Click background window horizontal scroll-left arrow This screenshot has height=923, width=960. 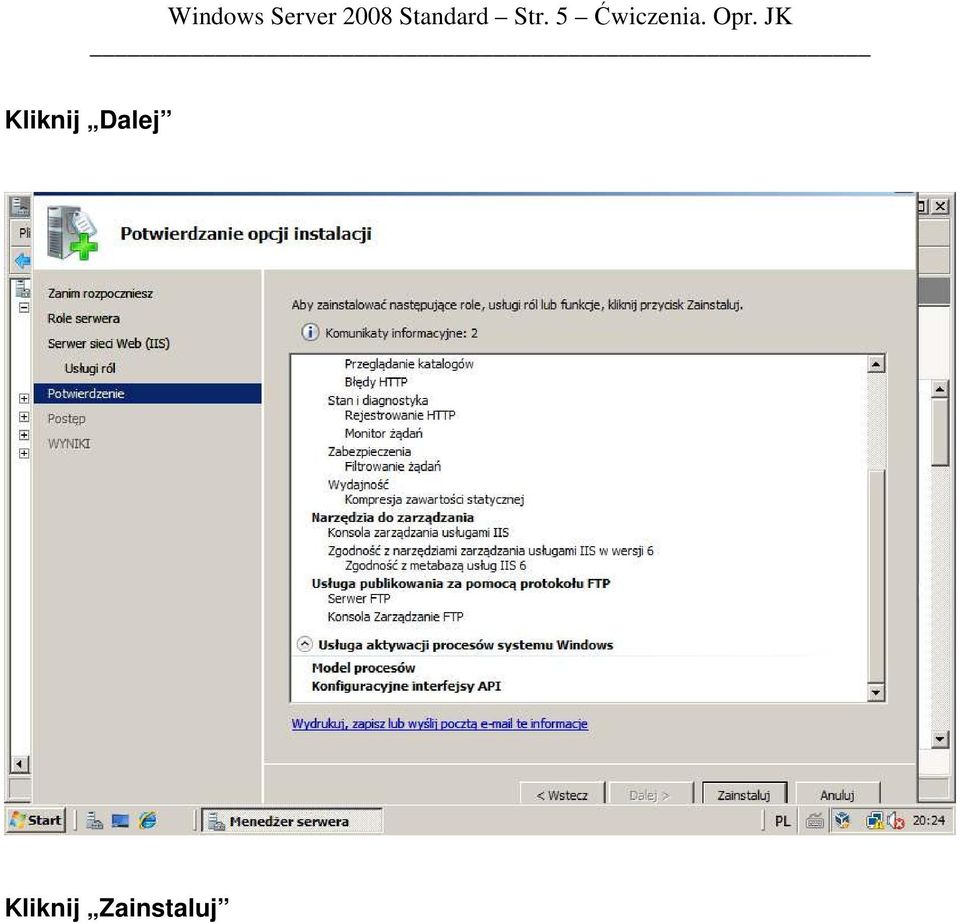point(20,764)
